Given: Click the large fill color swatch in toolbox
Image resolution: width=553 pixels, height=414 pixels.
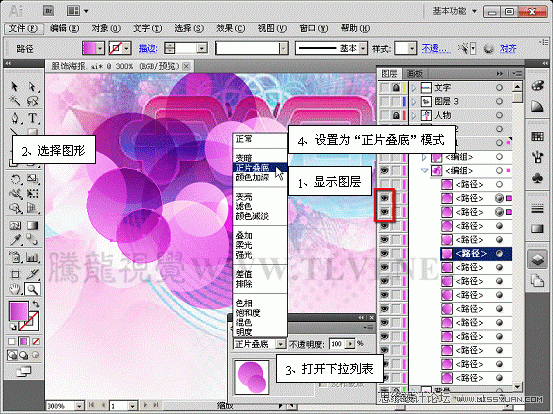Looking at the screenshot, I should (19, 311).
